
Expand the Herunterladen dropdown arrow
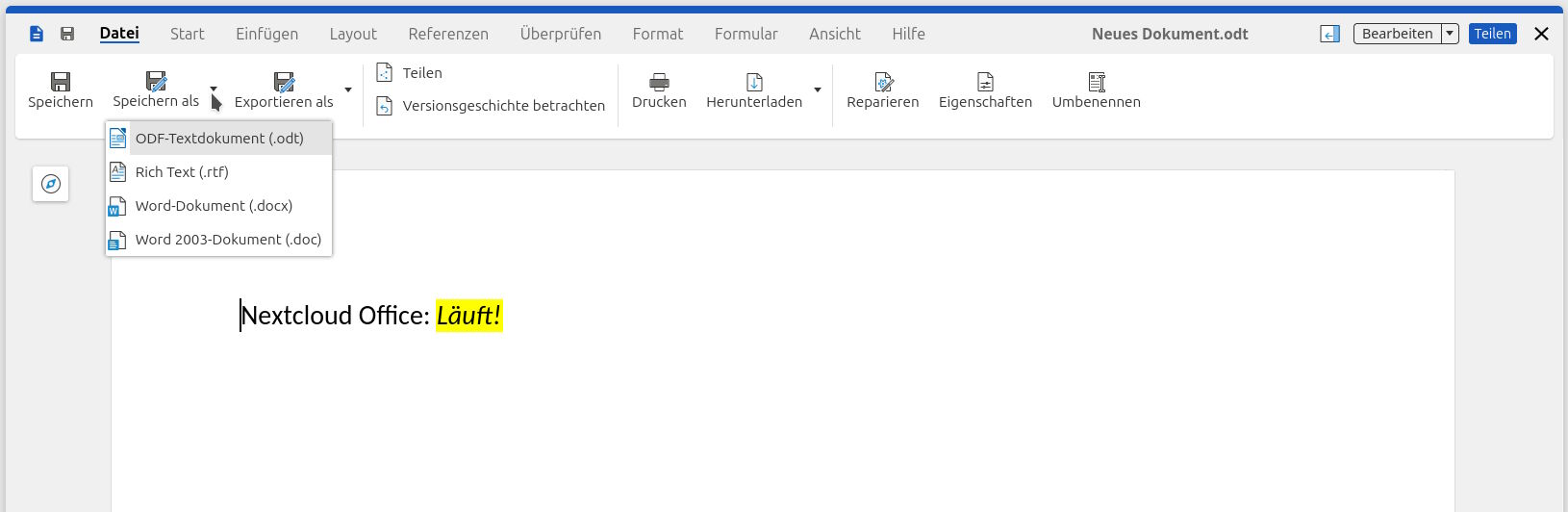click(x=818, y=90)
